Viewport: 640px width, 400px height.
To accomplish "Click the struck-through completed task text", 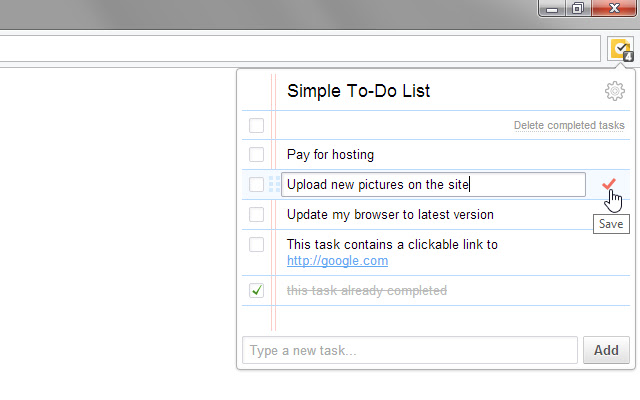I will pyautogui.click(x=366, y=291).
